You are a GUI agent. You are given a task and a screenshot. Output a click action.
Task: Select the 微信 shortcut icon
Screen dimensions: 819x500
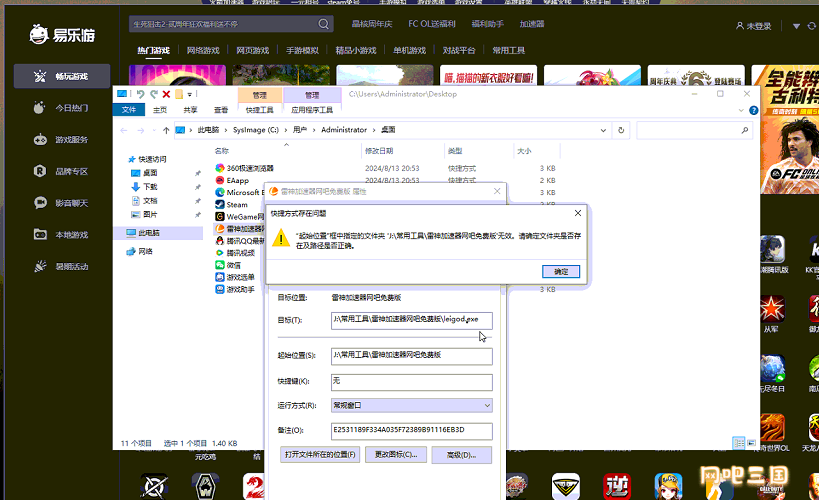(220, 265)
